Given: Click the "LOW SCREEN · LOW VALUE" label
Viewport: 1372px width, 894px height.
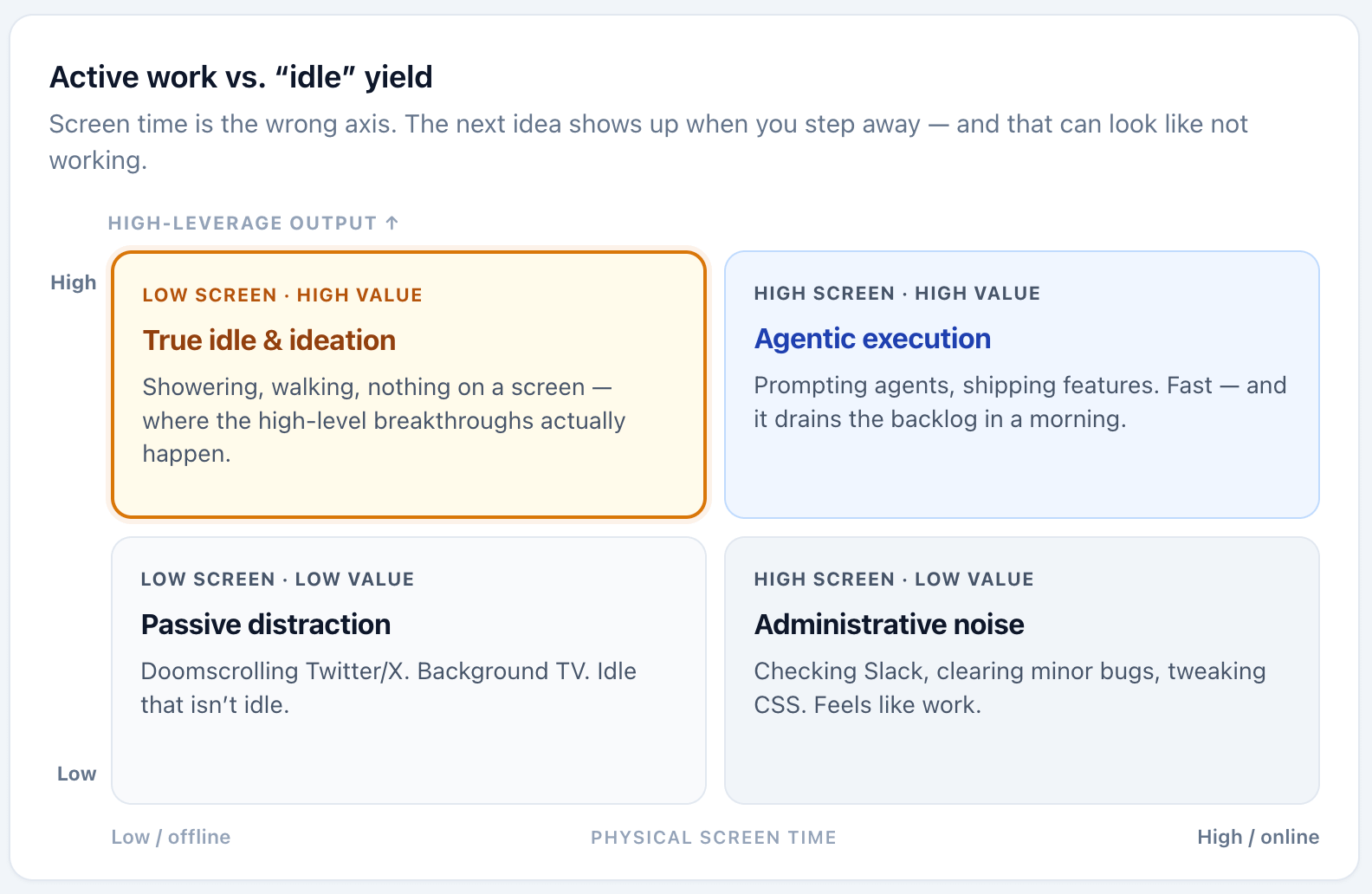Looking at the screenshot, I should pos(277,580).
